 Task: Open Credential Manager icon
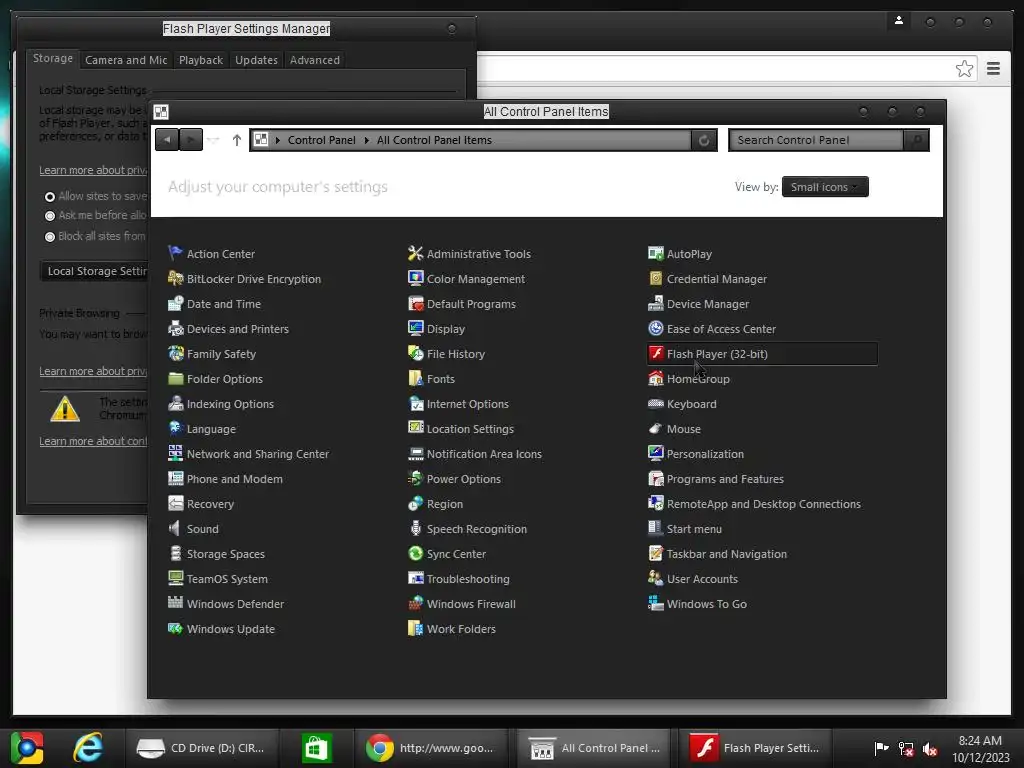pyautogui.click(x=656, y=278)
